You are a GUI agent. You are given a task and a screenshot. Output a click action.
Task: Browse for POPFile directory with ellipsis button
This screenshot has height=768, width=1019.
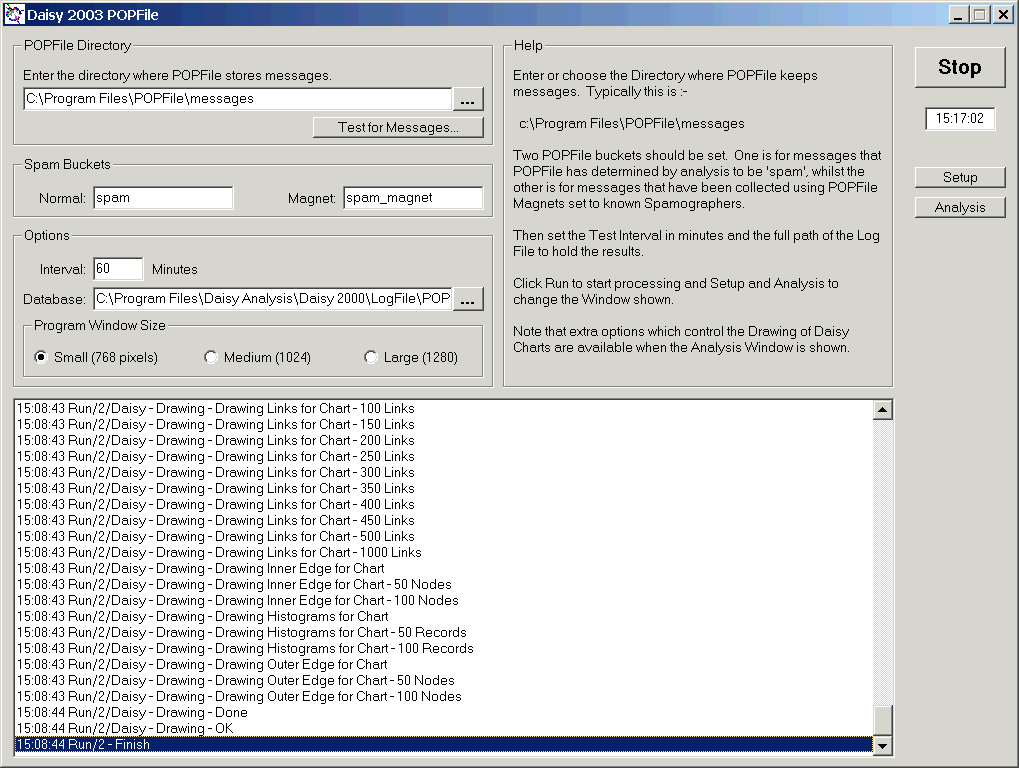point(468,99)
